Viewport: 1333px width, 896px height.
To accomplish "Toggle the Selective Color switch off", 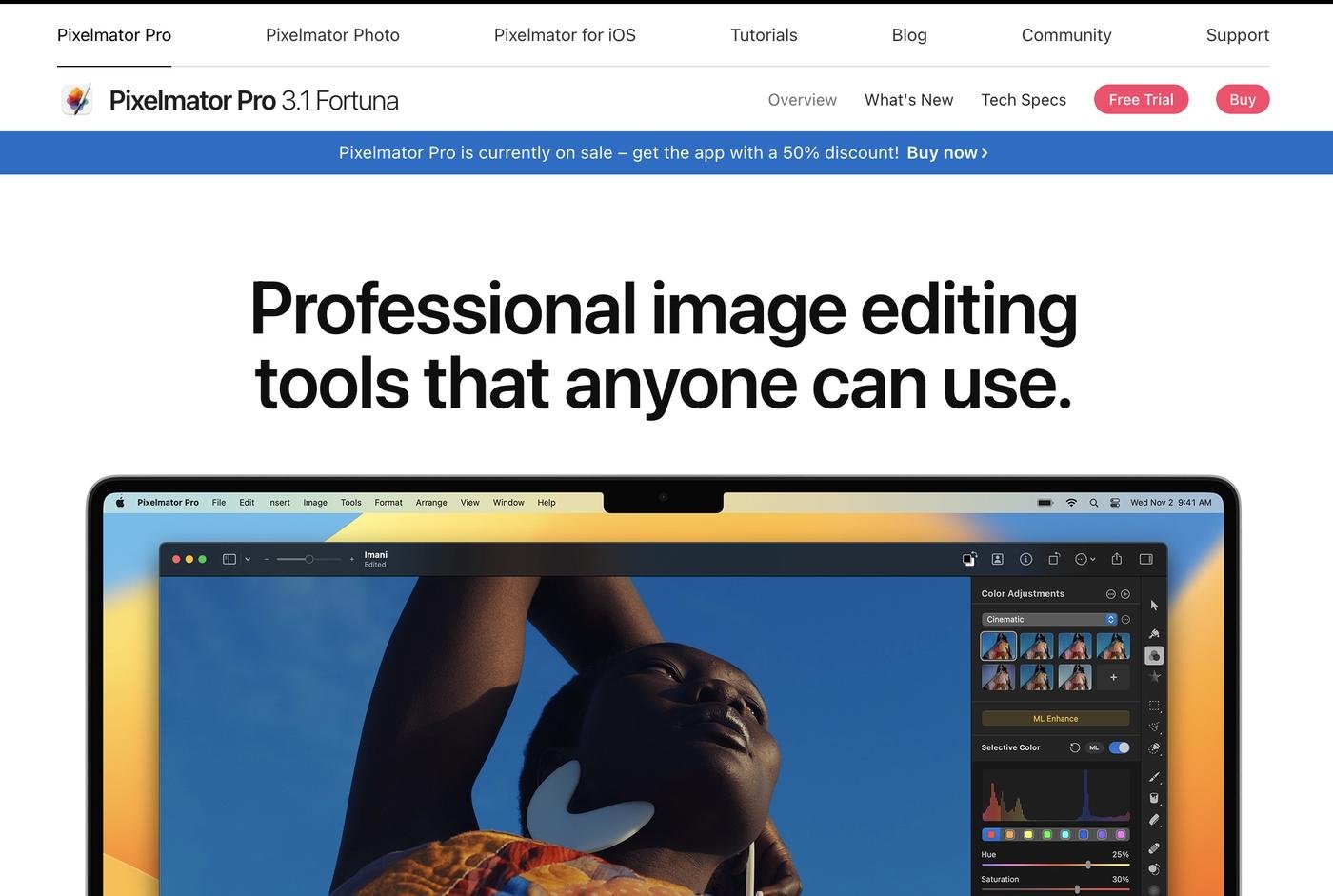I will point(1120,747).
